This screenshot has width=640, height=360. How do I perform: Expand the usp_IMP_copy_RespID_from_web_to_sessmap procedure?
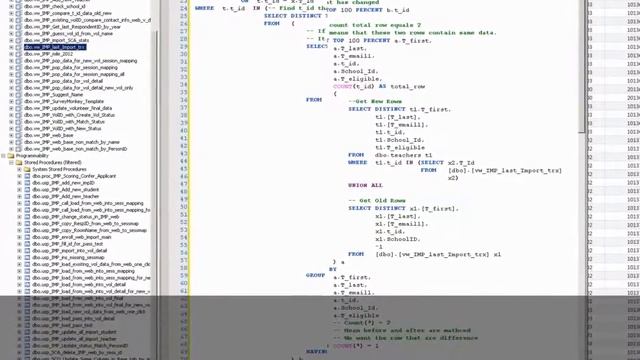click(x=19, y=224)
